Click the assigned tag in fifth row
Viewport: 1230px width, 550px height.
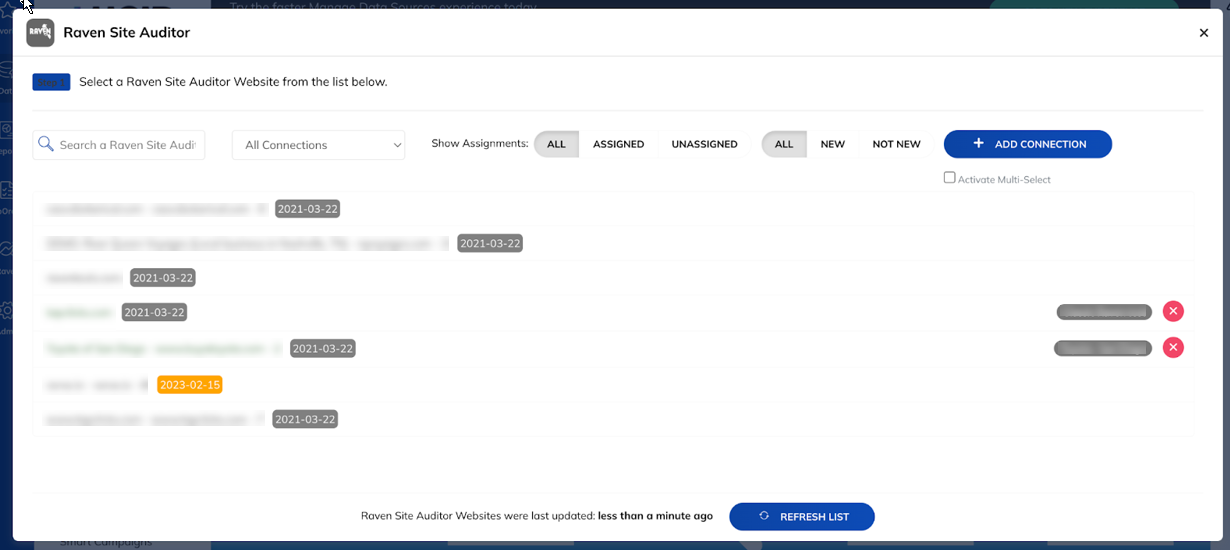point(1103,348)
